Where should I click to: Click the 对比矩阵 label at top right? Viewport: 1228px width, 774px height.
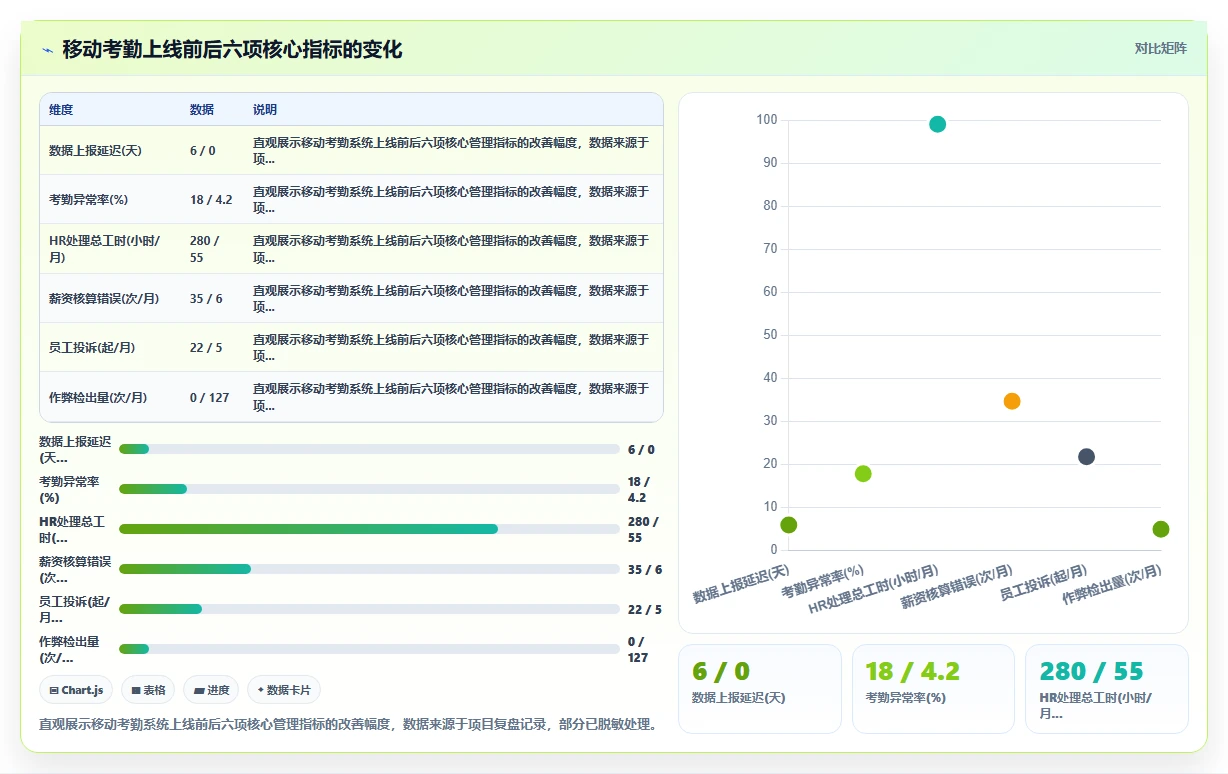pyautogui.click(x=1160, y=49)
